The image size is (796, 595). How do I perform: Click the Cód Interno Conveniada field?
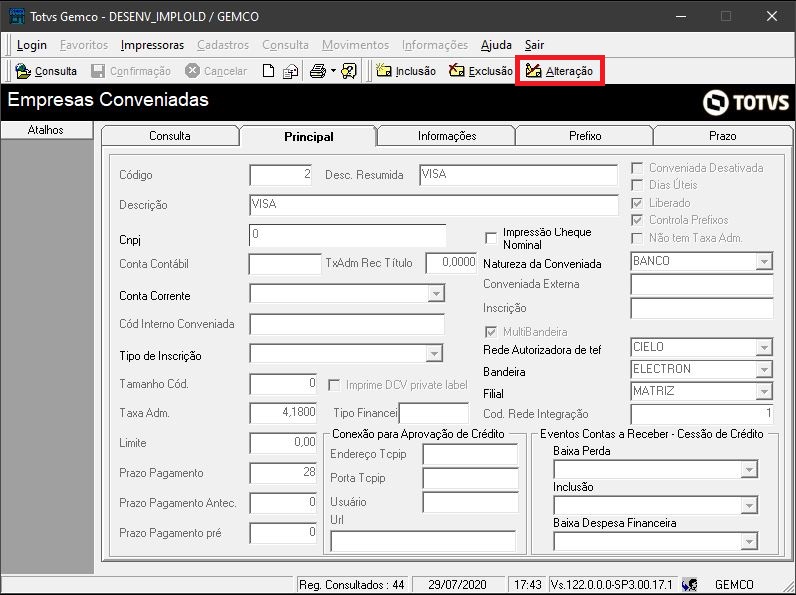pos(347,324)
